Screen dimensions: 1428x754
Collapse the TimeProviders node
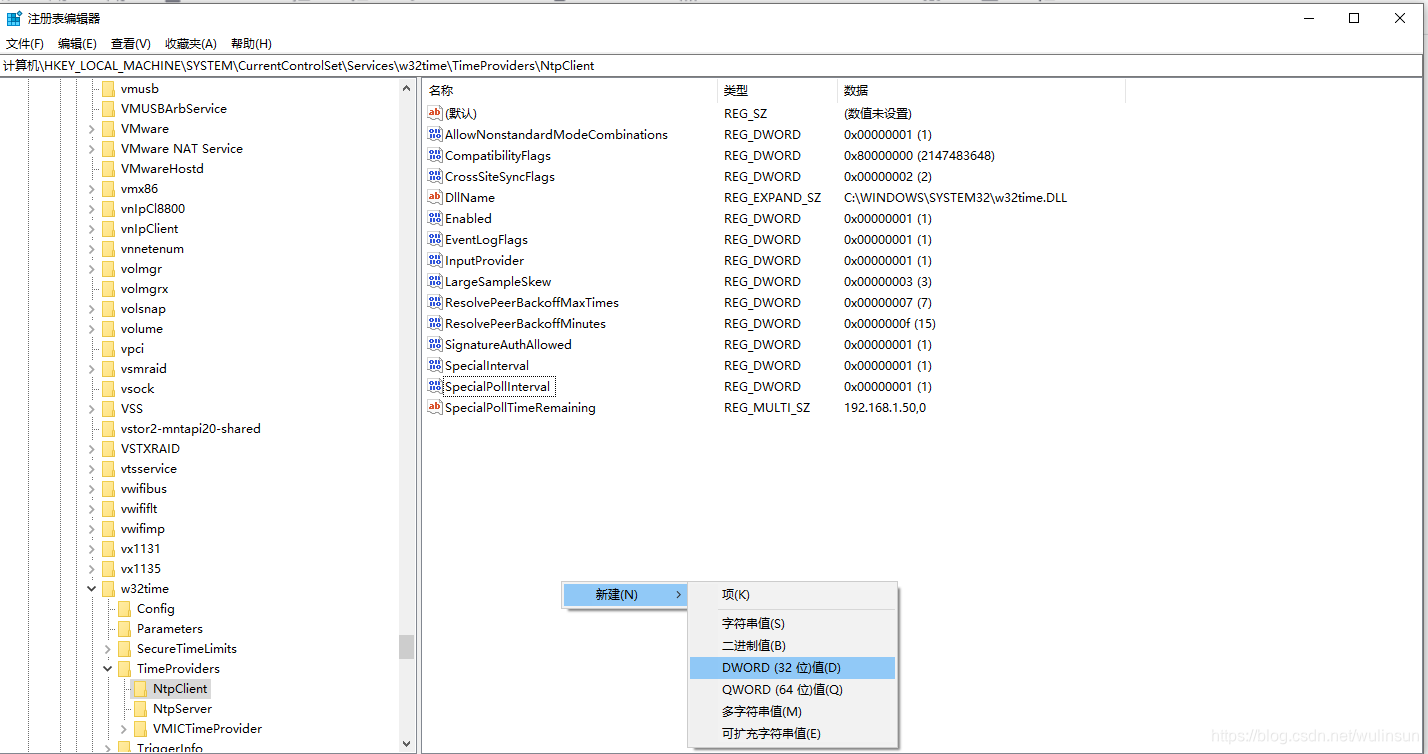click(107, 668)
